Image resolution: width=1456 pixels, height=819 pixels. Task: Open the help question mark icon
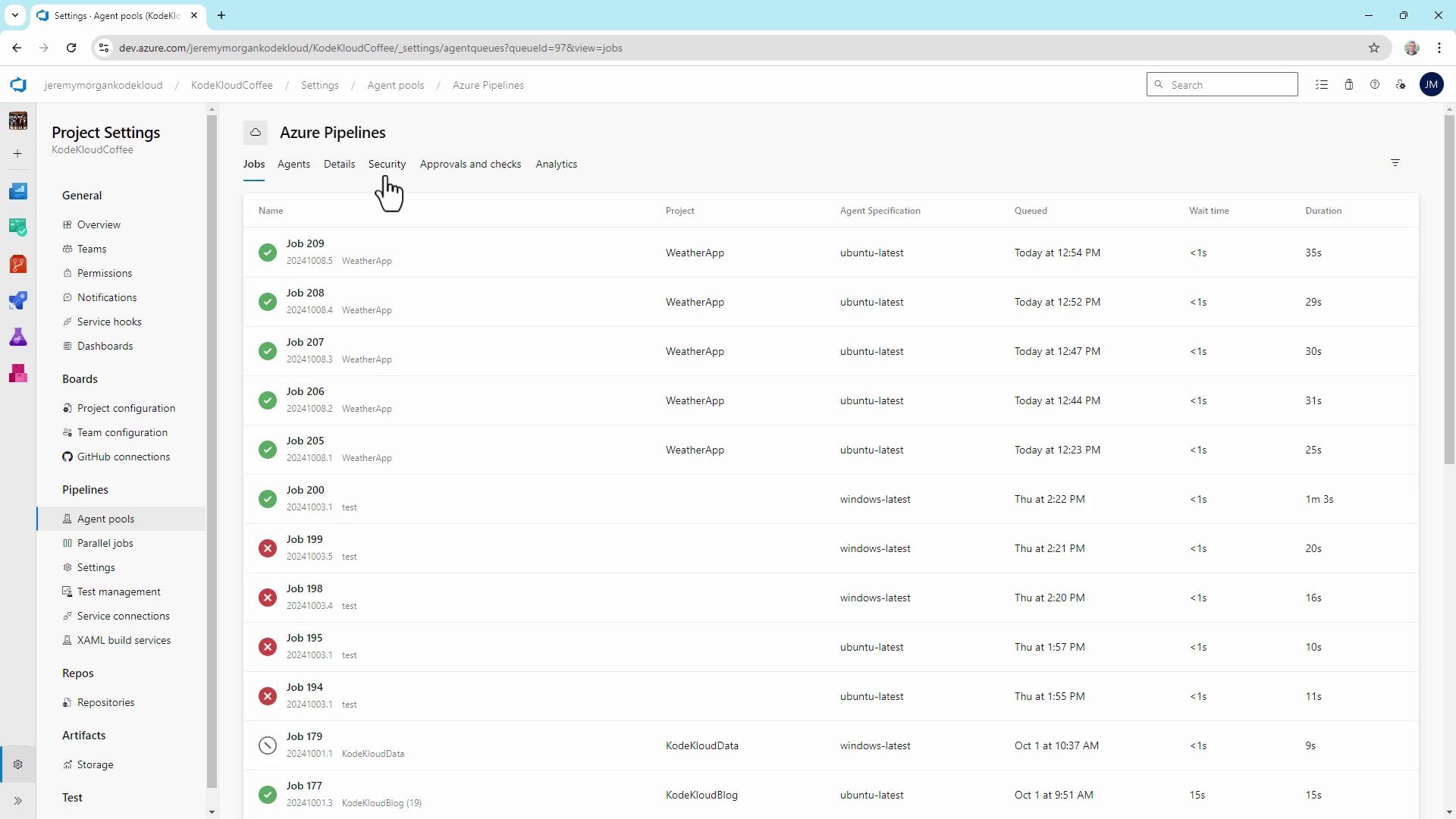[1374, 85]
